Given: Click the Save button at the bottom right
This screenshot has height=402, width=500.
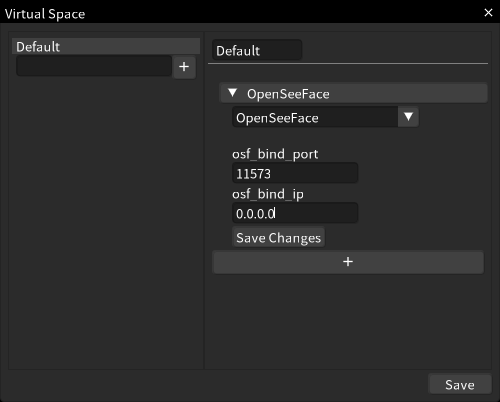Looking at the screenshot, I should 460,384.
